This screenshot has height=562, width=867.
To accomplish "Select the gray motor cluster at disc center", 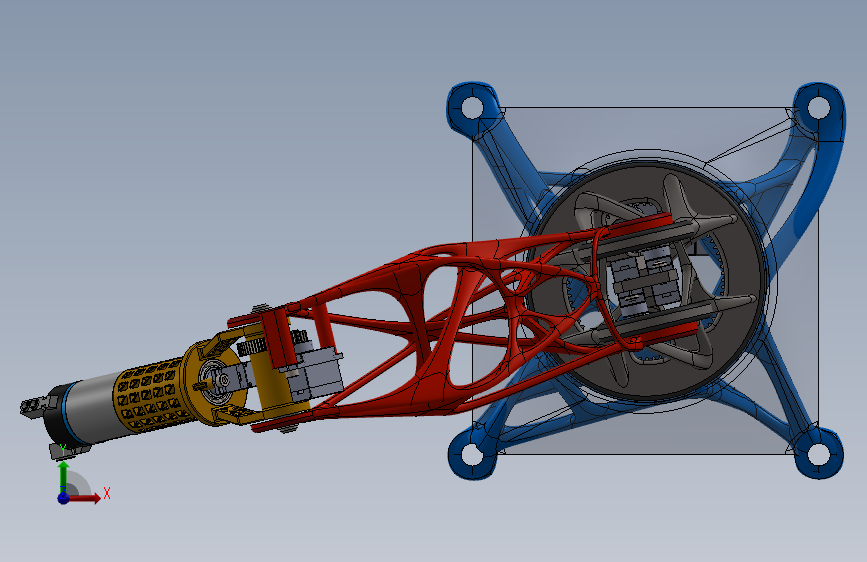I will click(644, 280).
